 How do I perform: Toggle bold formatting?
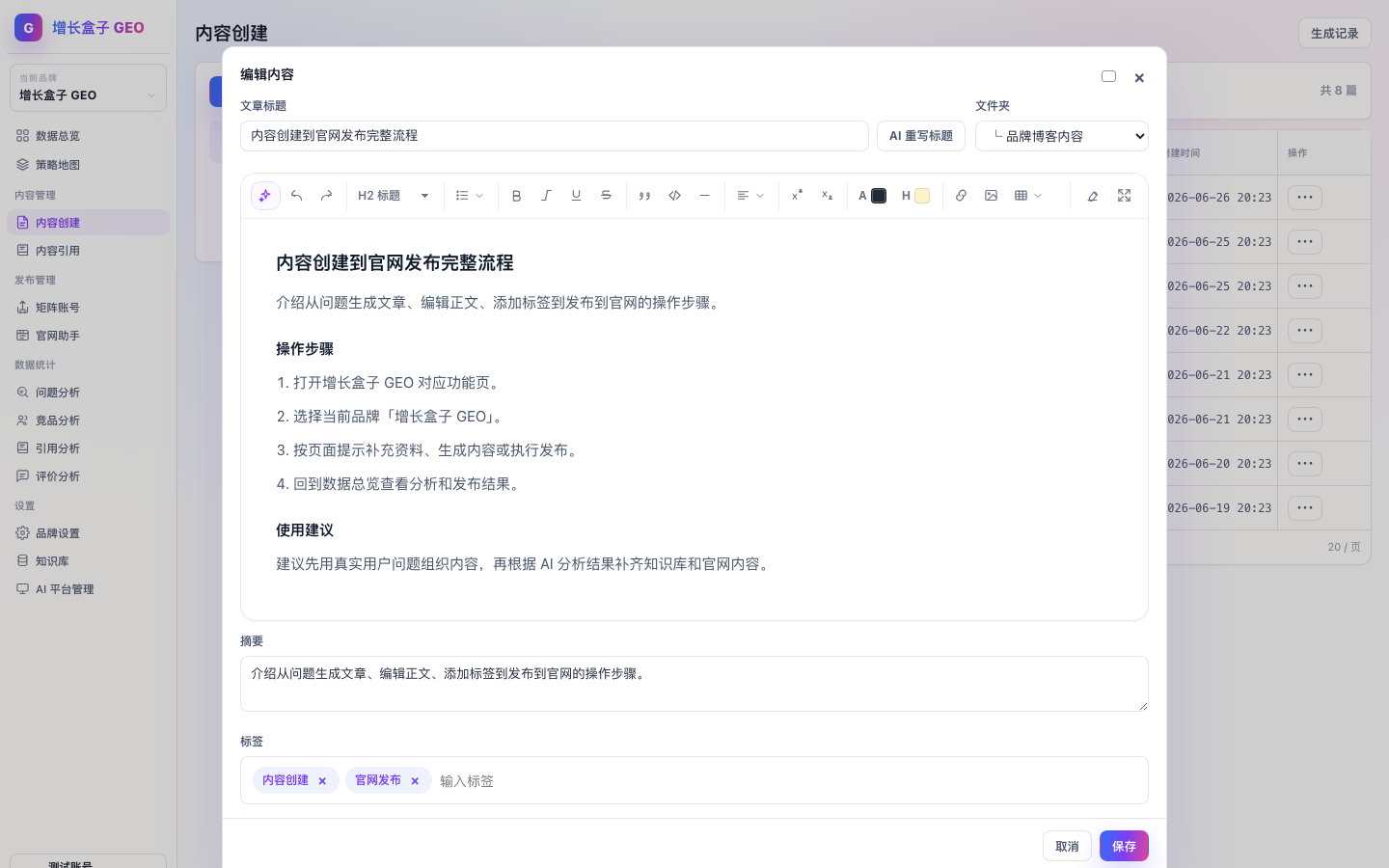tap(516, 196)
